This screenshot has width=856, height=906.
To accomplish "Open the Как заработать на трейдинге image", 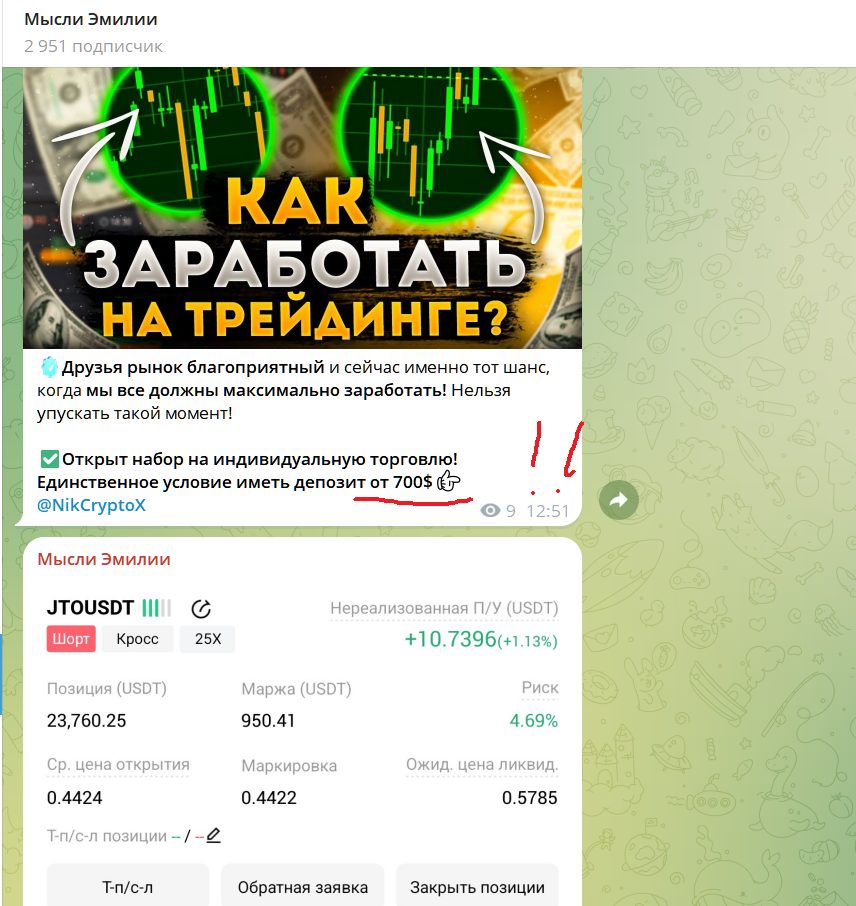I will pos(302,208).
